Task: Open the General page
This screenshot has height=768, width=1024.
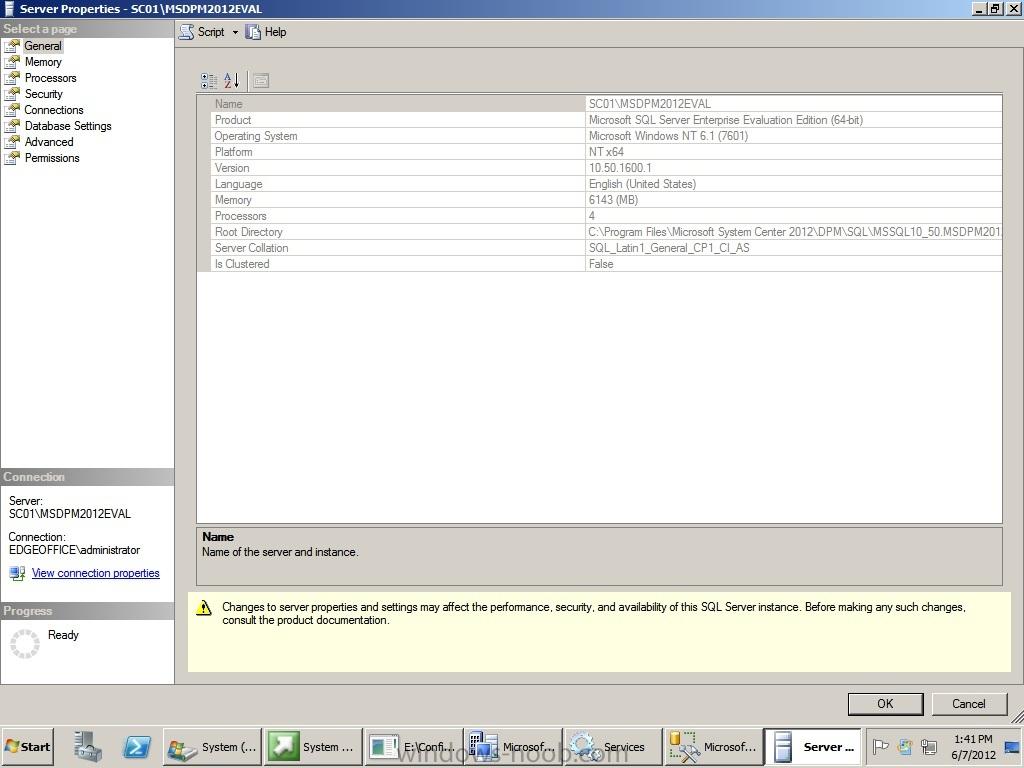Action: tap(43, 46)
